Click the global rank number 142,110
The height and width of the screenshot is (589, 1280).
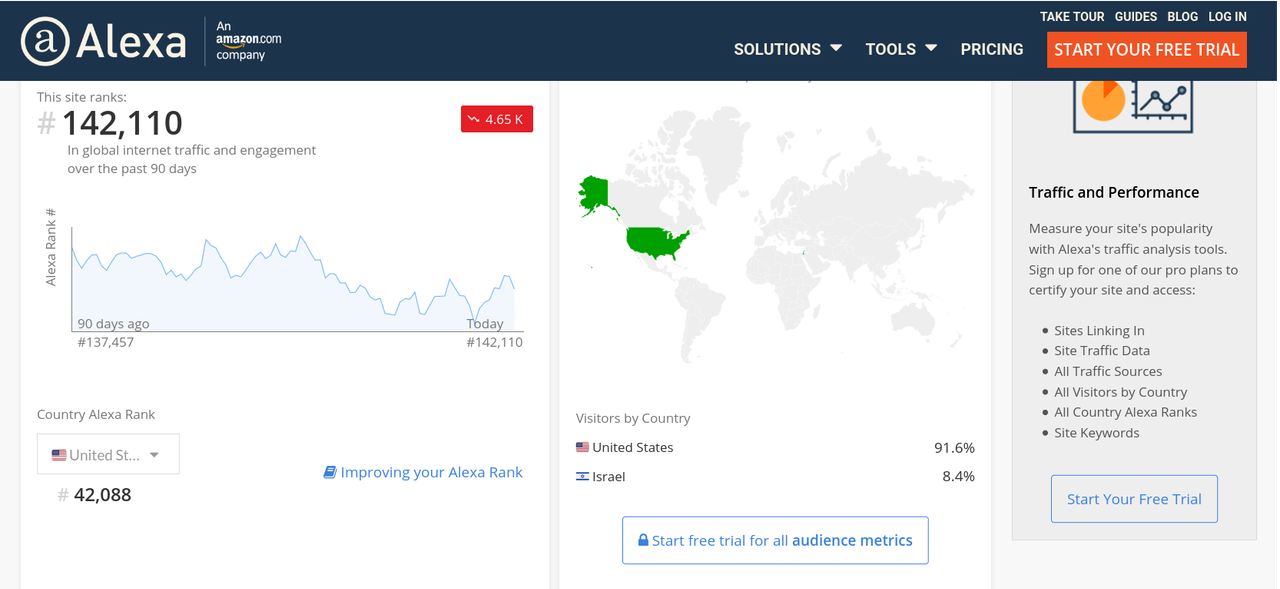coord(122,123)
